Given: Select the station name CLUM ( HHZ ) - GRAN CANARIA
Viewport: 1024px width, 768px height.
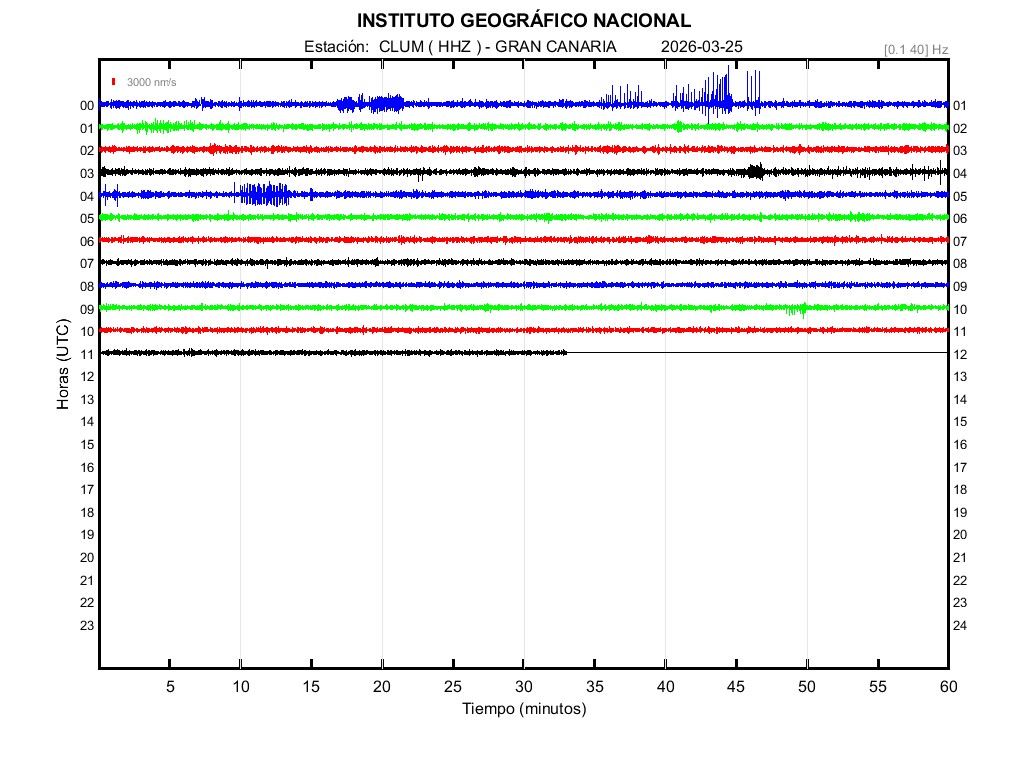Looking at the screenshot, I should [x=497, y=47].
